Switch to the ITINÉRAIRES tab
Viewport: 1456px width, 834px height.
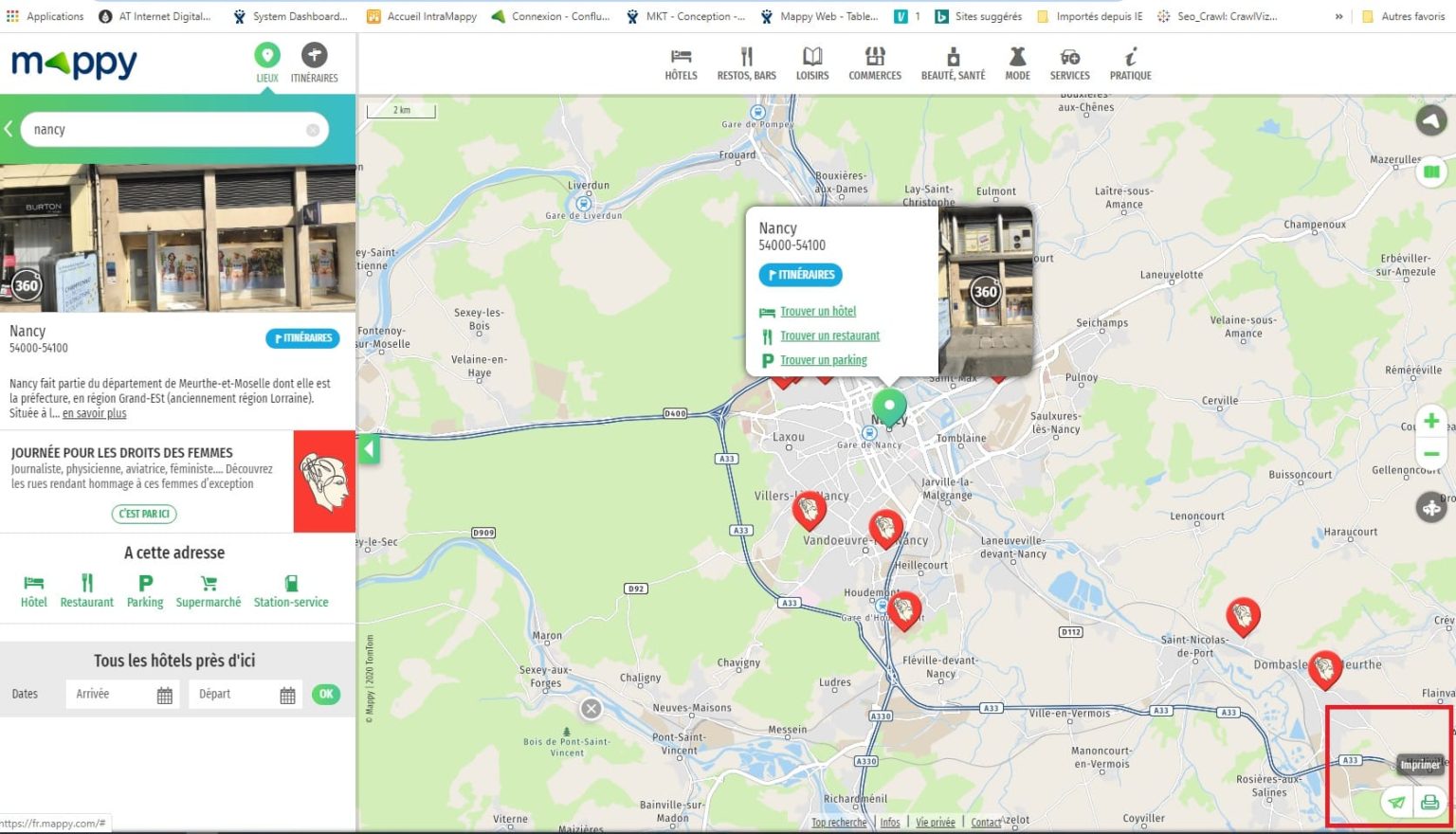click(314, 61)
